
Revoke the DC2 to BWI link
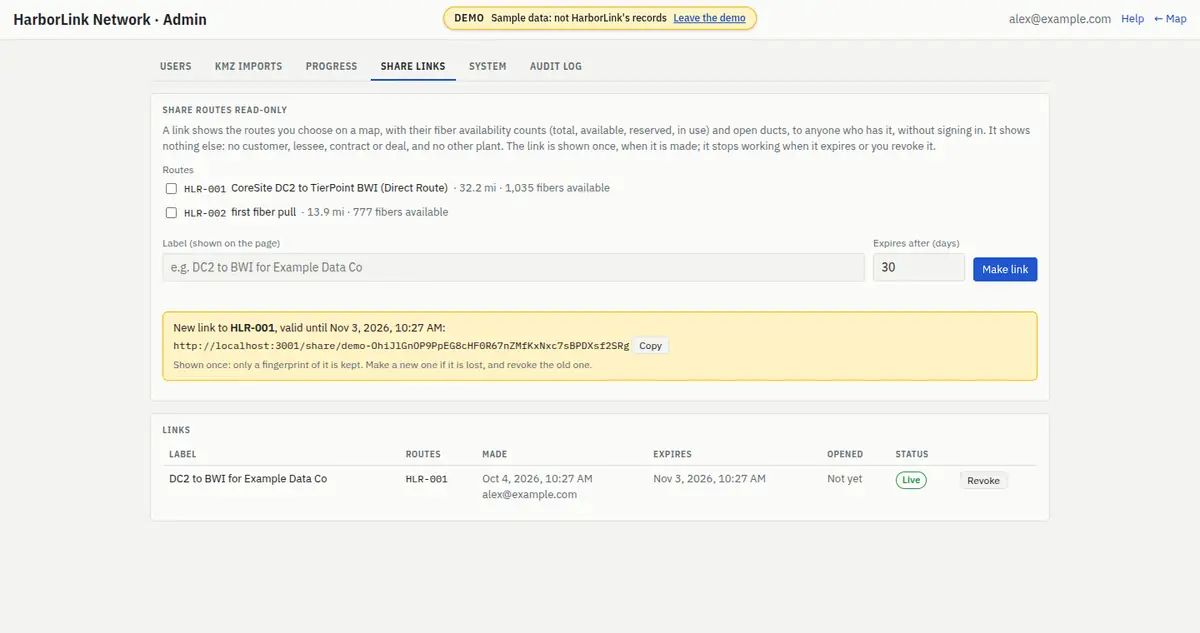click(983, 480)
